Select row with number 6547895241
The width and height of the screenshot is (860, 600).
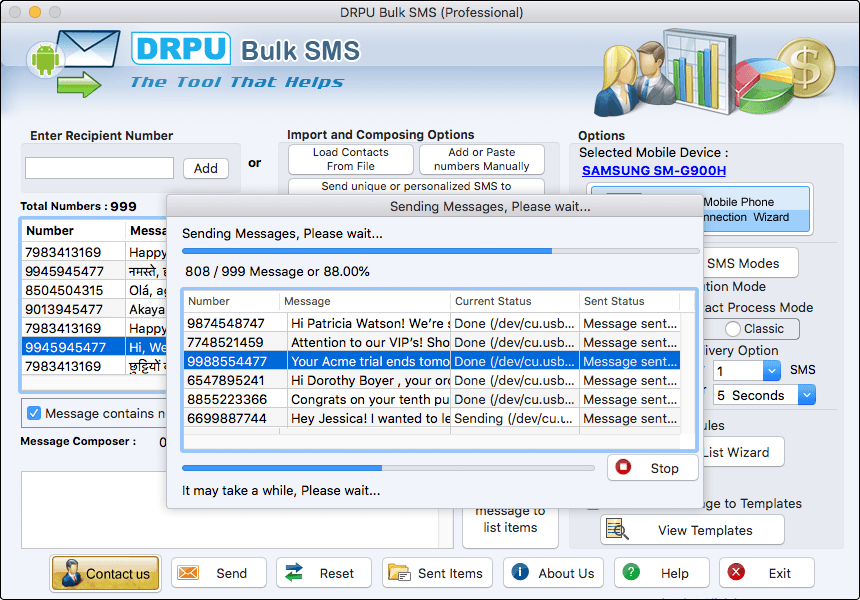coord(432,380)
